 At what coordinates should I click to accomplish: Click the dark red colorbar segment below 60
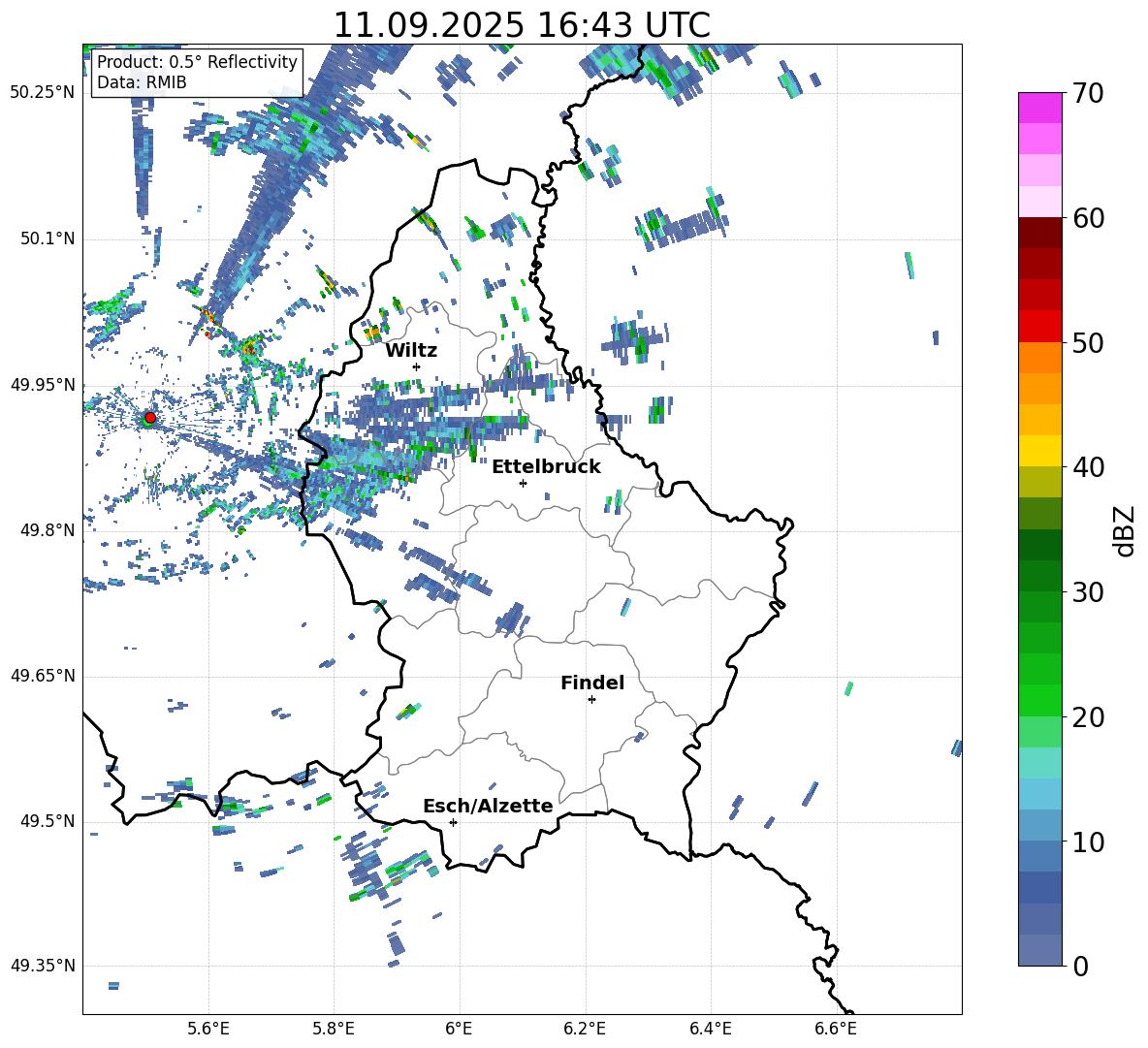pos(1040,233)
